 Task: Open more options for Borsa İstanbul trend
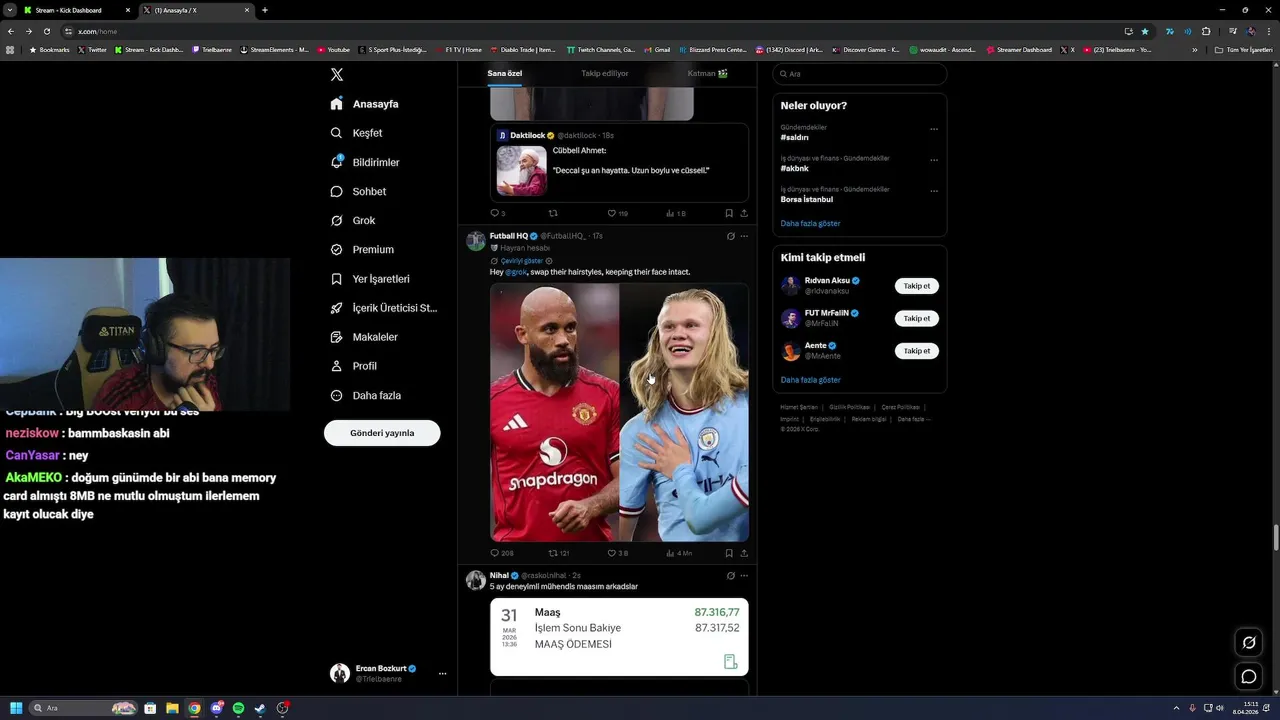click(x=934, y=191)
